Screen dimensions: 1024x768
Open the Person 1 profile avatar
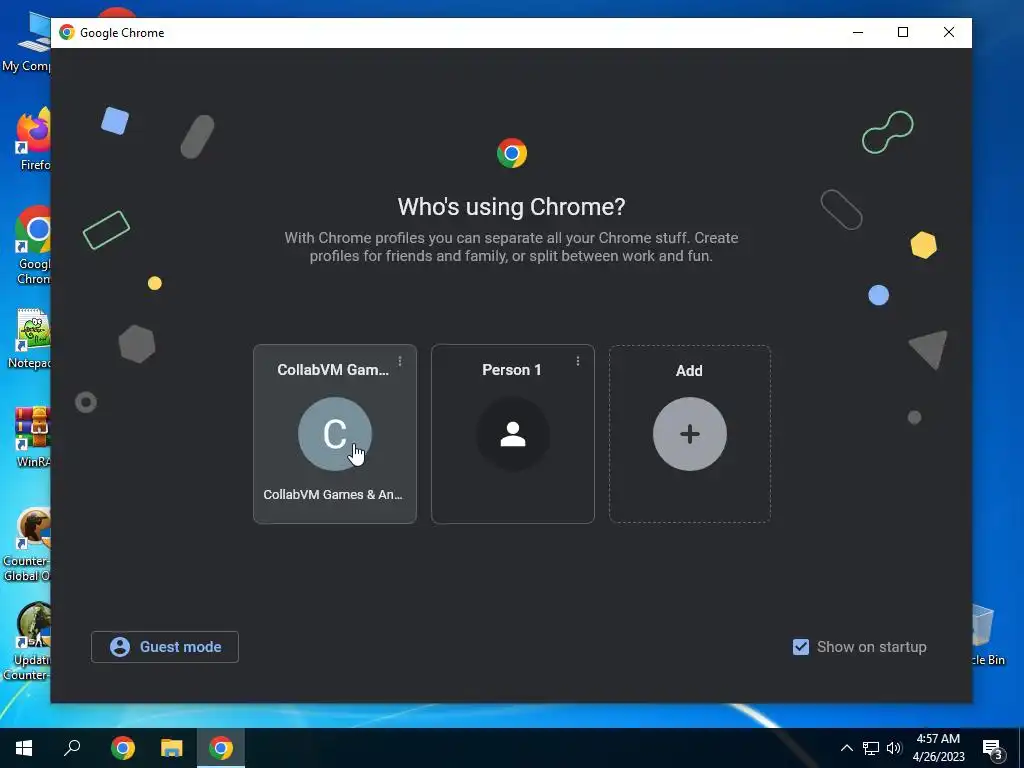coord(513,434)
